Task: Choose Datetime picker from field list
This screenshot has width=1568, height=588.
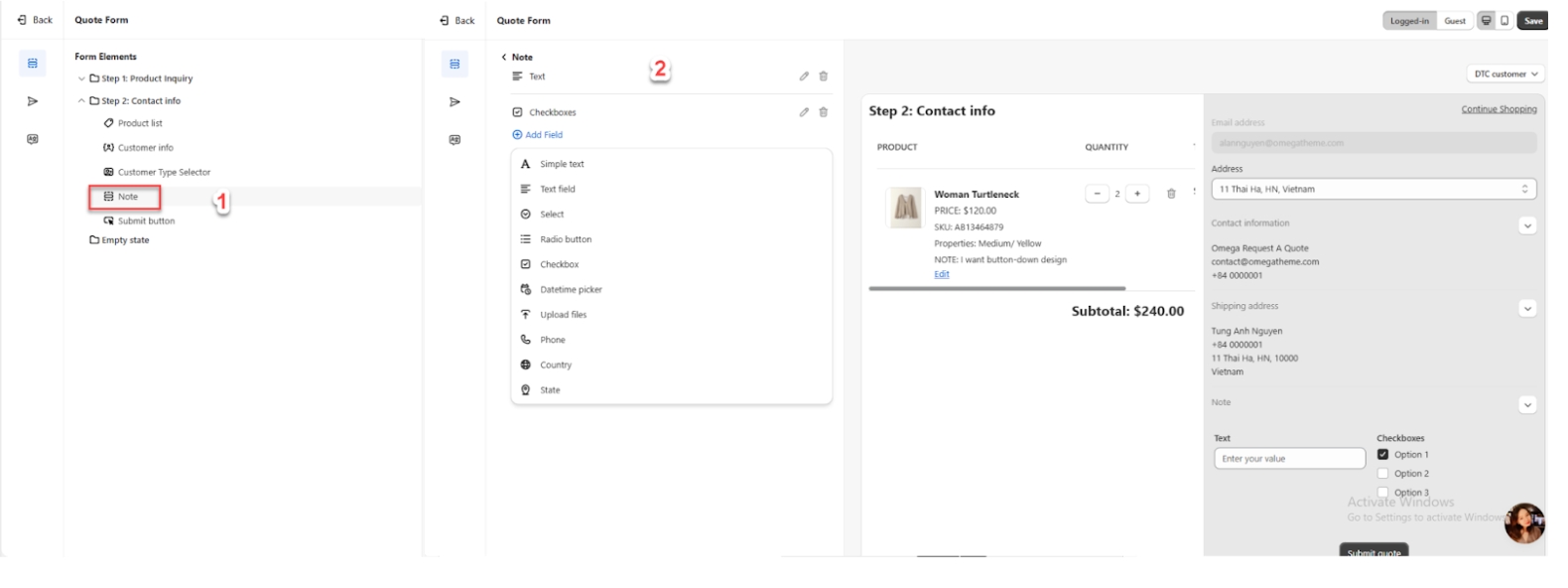Action: click(x=571, y=290)
